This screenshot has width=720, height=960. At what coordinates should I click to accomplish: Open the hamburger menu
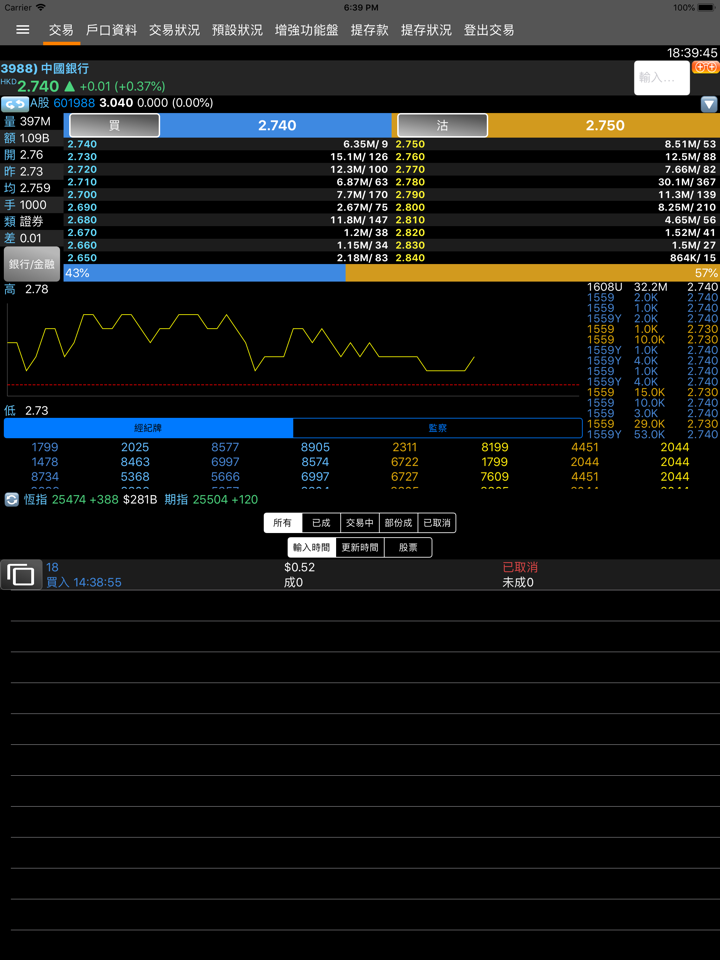coord(22,30)
